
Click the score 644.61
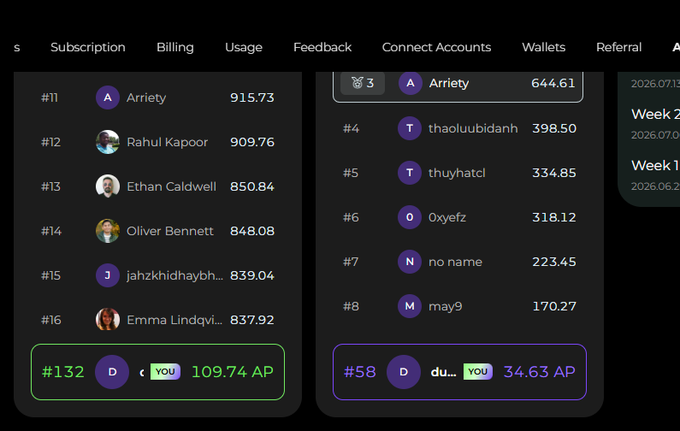tap(553, 83)
